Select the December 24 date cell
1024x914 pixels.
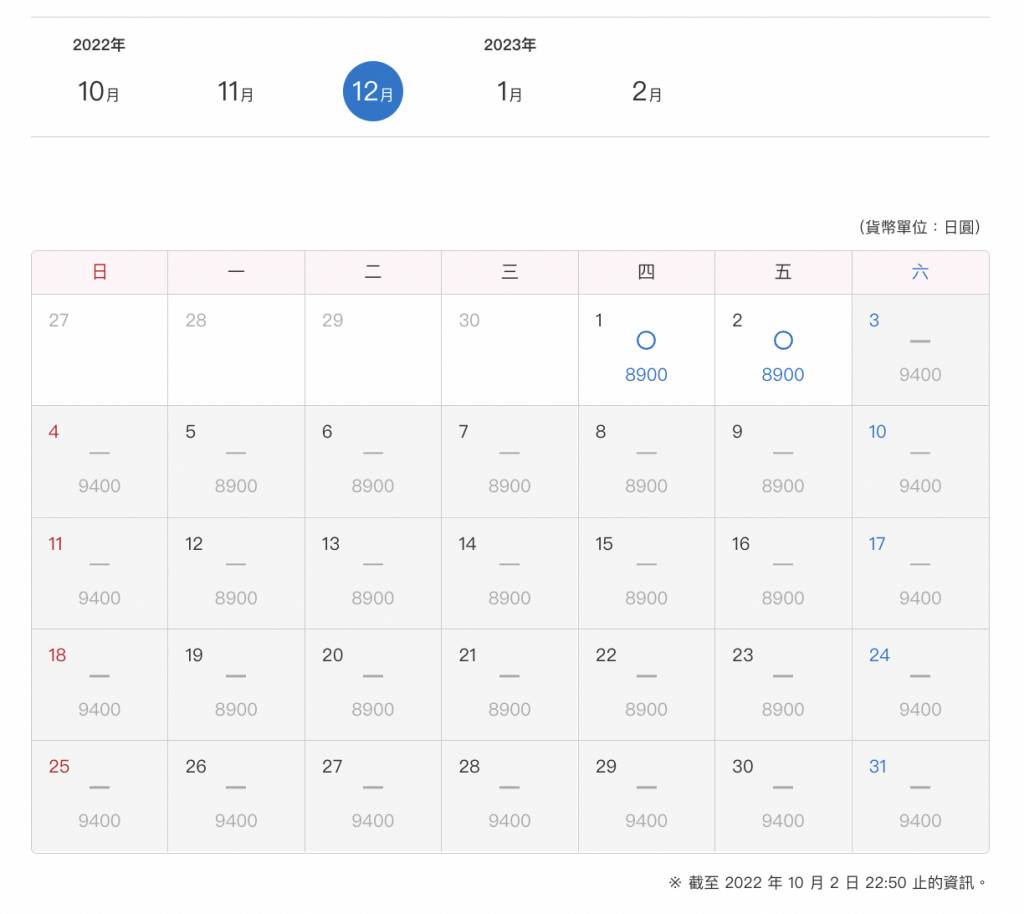[920, 684]
